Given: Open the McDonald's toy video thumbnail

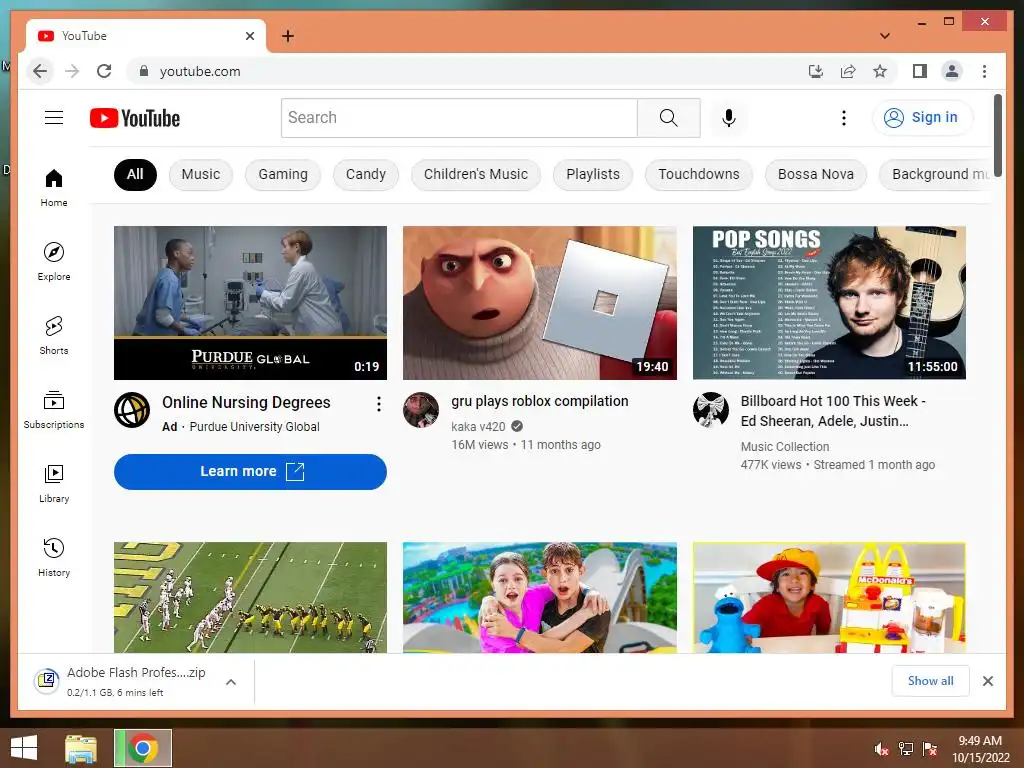Looking at the screenshot, I should [829, 597].
